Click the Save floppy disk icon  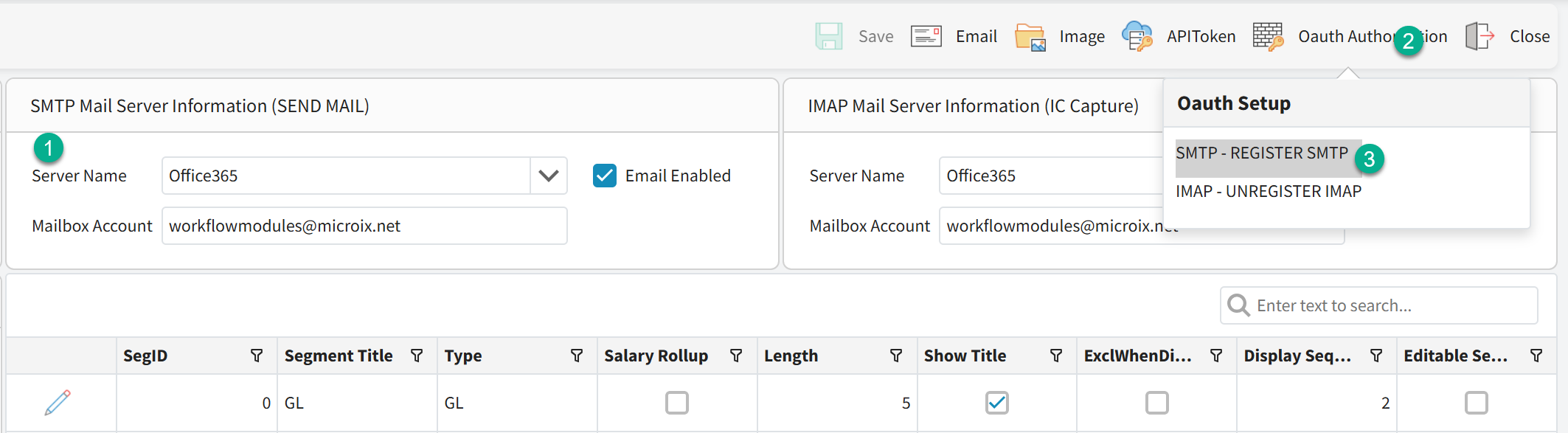[x=828, y=36]
